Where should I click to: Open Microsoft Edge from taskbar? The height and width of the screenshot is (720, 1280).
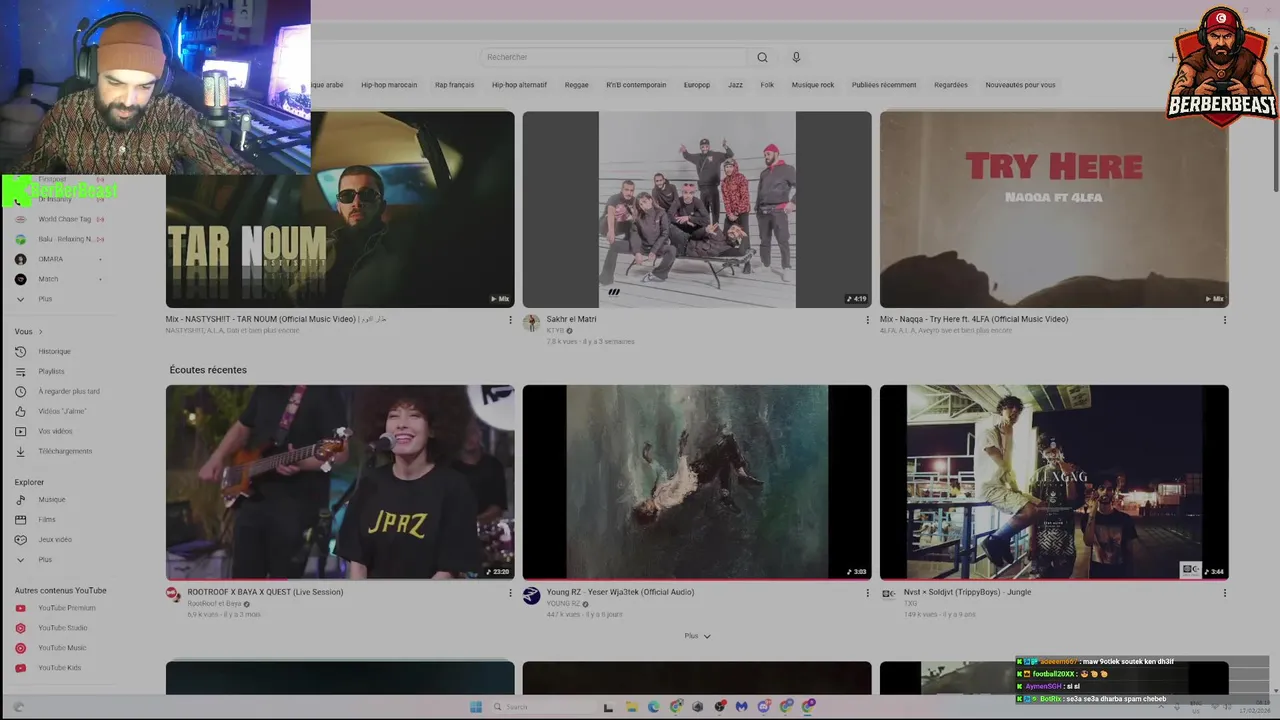click(654, 707)
